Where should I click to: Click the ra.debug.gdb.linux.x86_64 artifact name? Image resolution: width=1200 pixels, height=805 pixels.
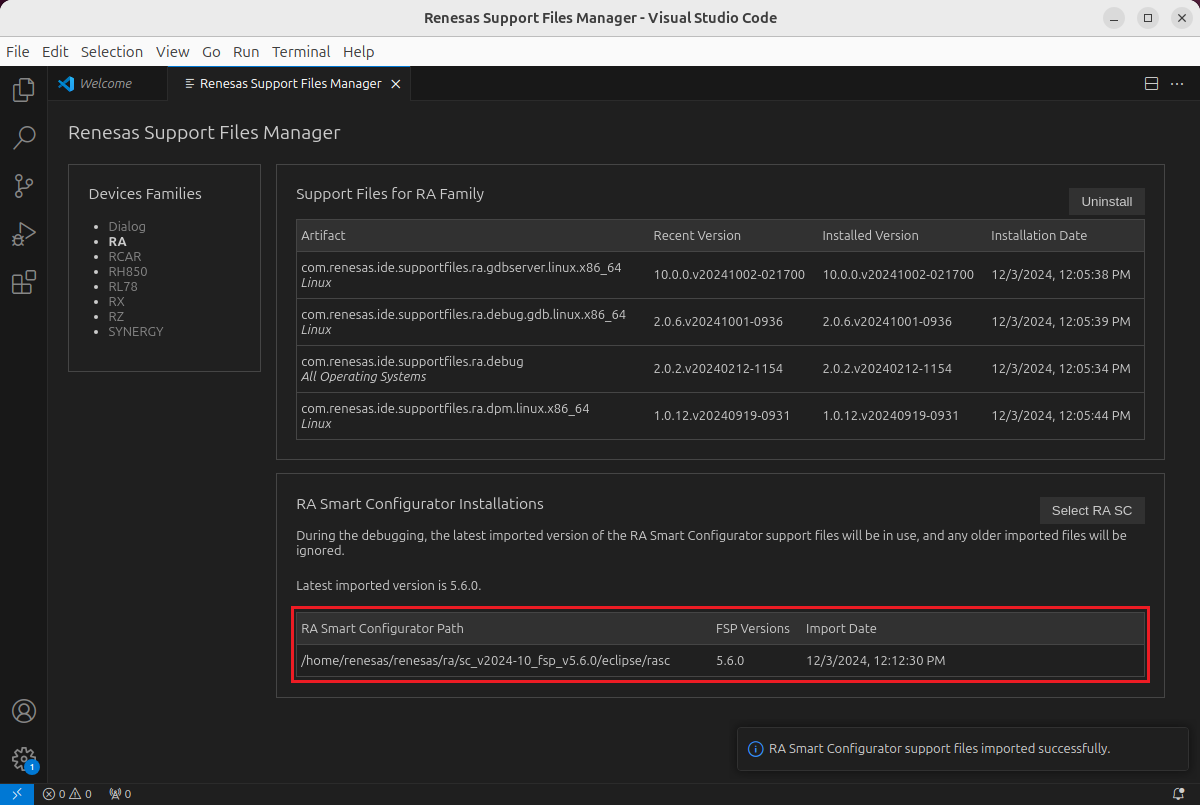[x=463, y=314]
